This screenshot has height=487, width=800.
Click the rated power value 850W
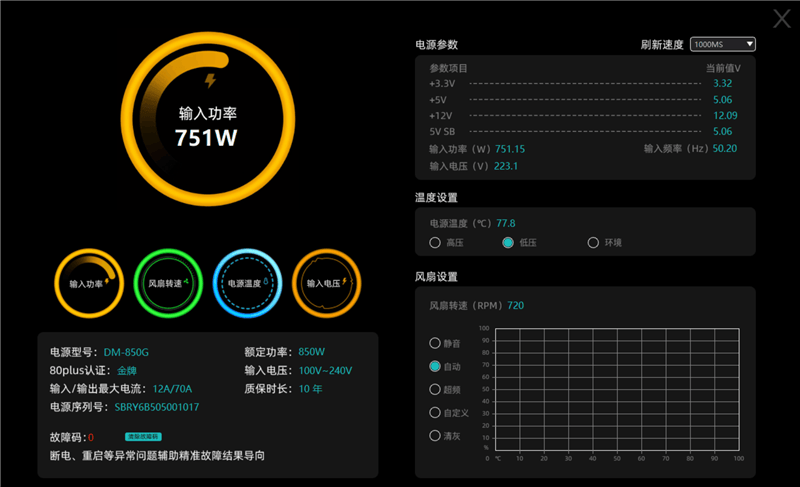tap(311, 352)
